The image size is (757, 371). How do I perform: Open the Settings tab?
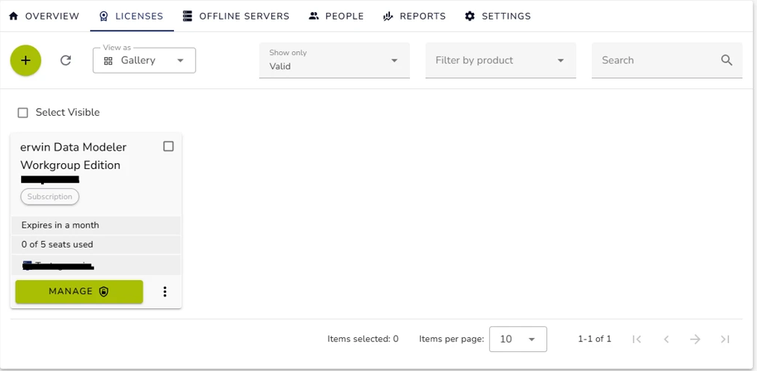point(498,16)
